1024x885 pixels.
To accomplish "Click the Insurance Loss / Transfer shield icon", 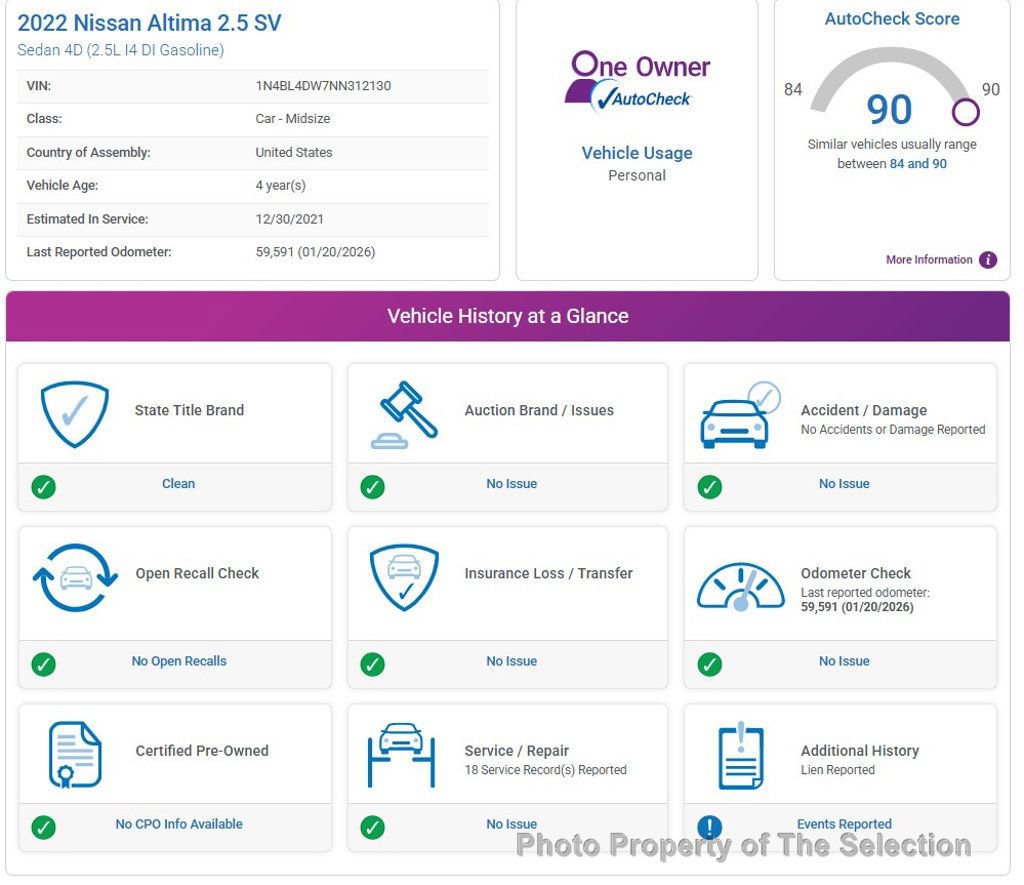I will (403, 577).
